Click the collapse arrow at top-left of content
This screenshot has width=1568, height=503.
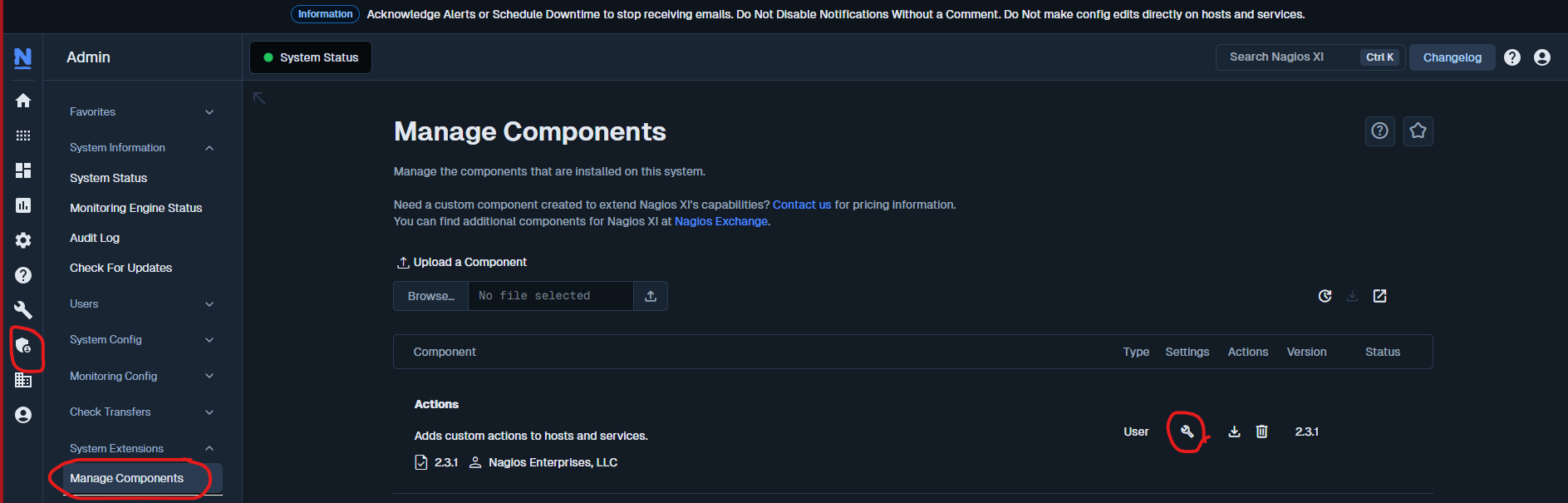(x=259, y=98)
